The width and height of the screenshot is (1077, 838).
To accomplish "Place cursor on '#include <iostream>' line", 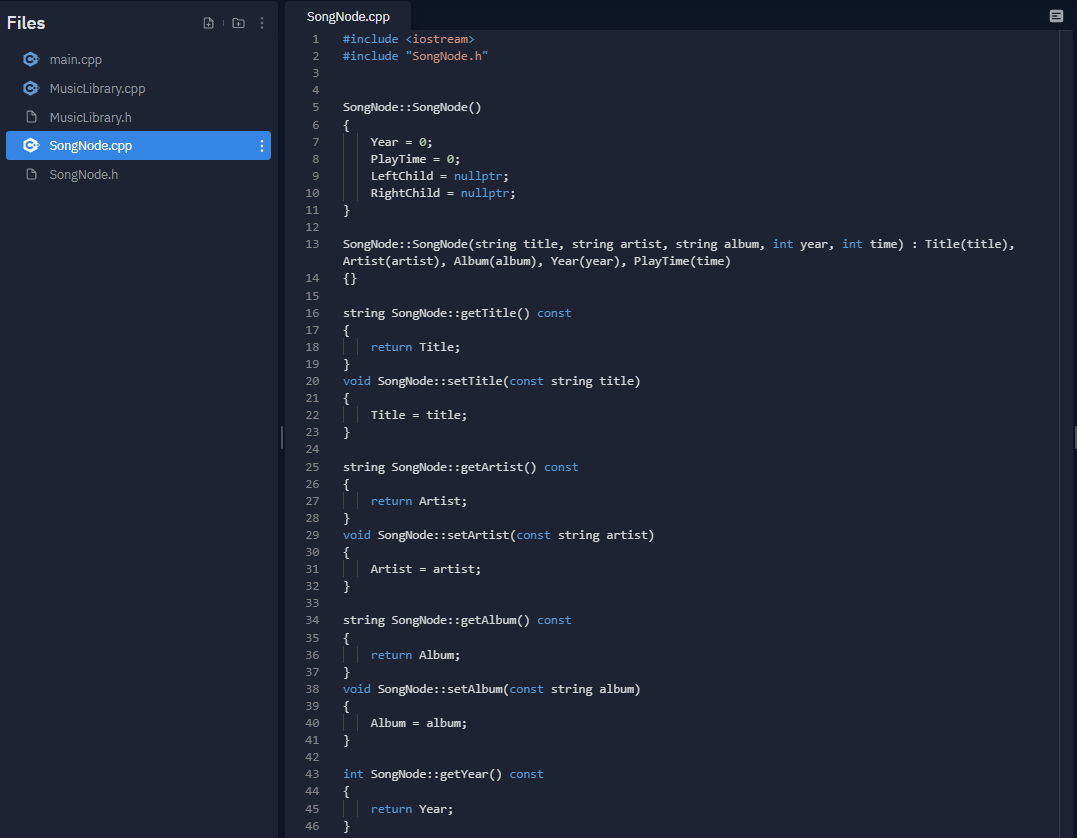I will [x=409, y=39].
